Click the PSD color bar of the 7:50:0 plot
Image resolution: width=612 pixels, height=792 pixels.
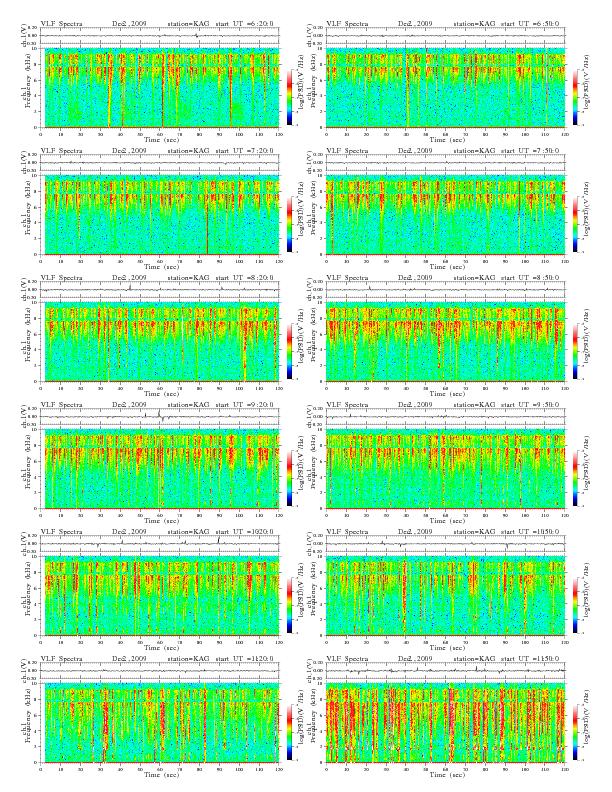click(x=576, y=224)
